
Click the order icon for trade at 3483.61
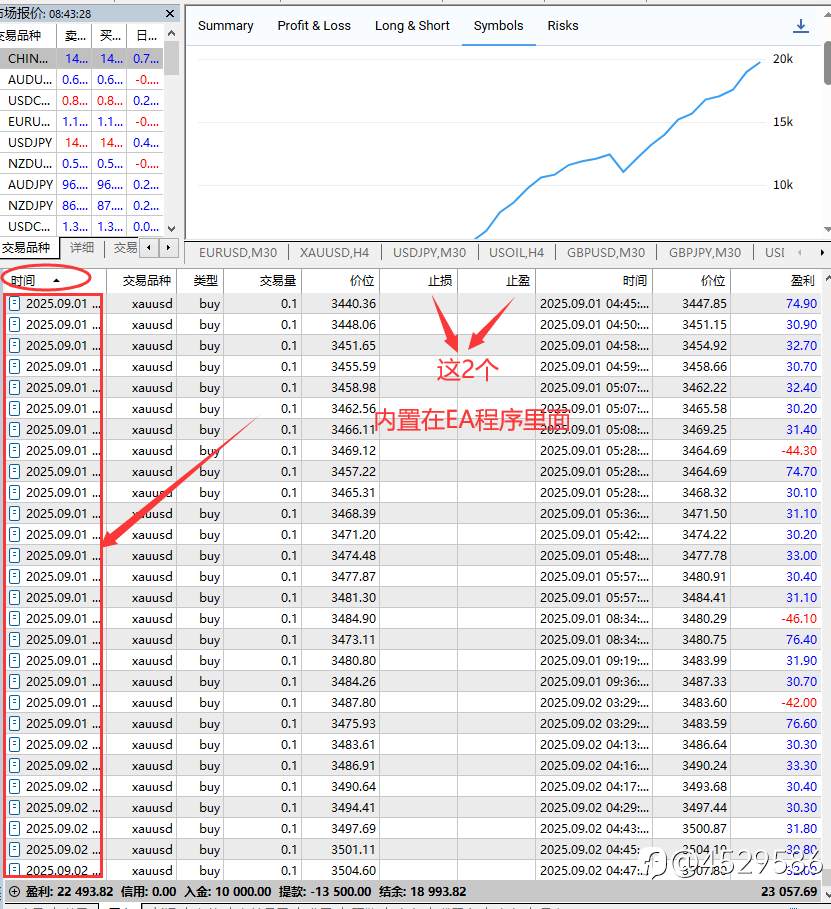[15, 744]
